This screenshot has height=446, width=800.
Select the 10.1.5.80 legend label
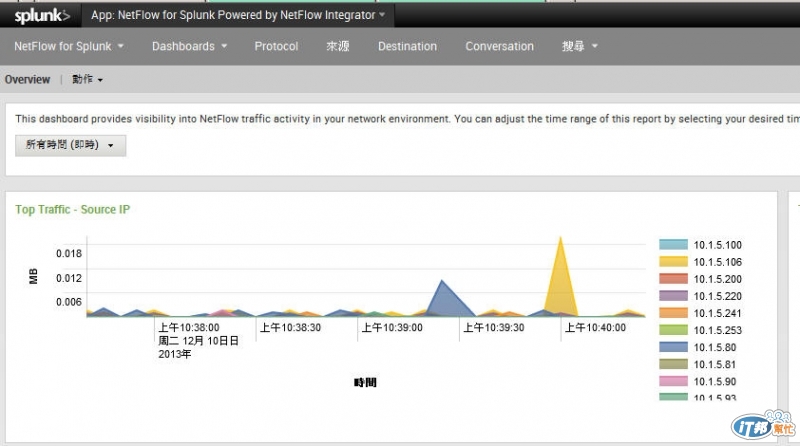pos(715,348)
